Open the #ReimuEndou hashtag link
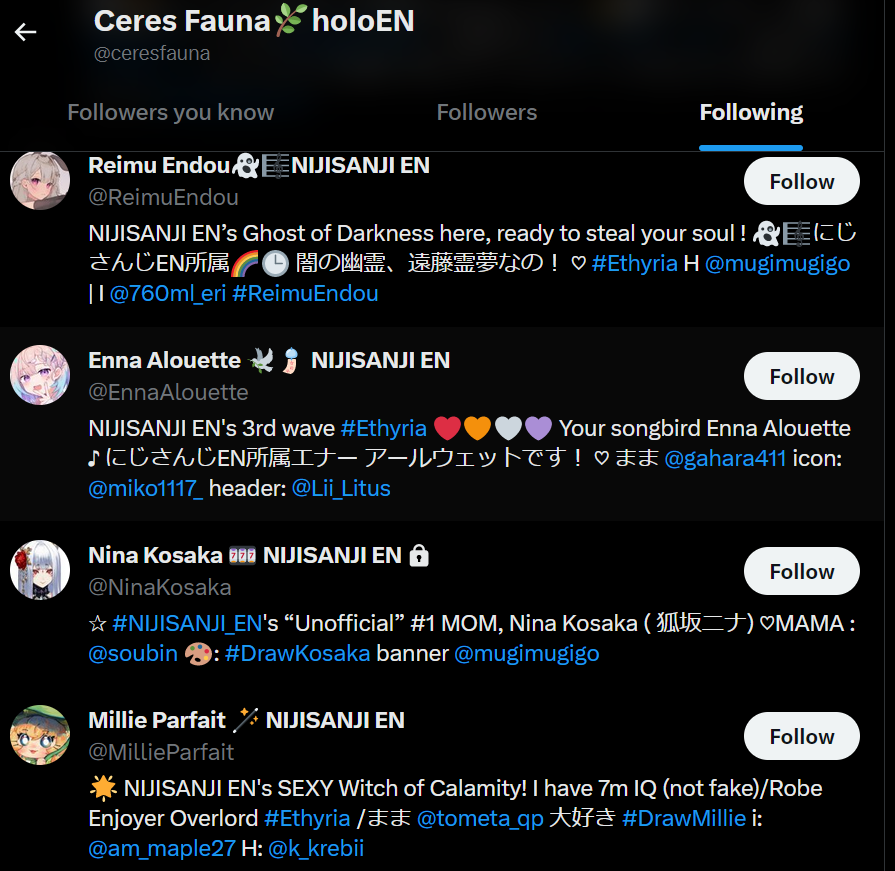This screenshot has width=895, height=871. (305, 293)
